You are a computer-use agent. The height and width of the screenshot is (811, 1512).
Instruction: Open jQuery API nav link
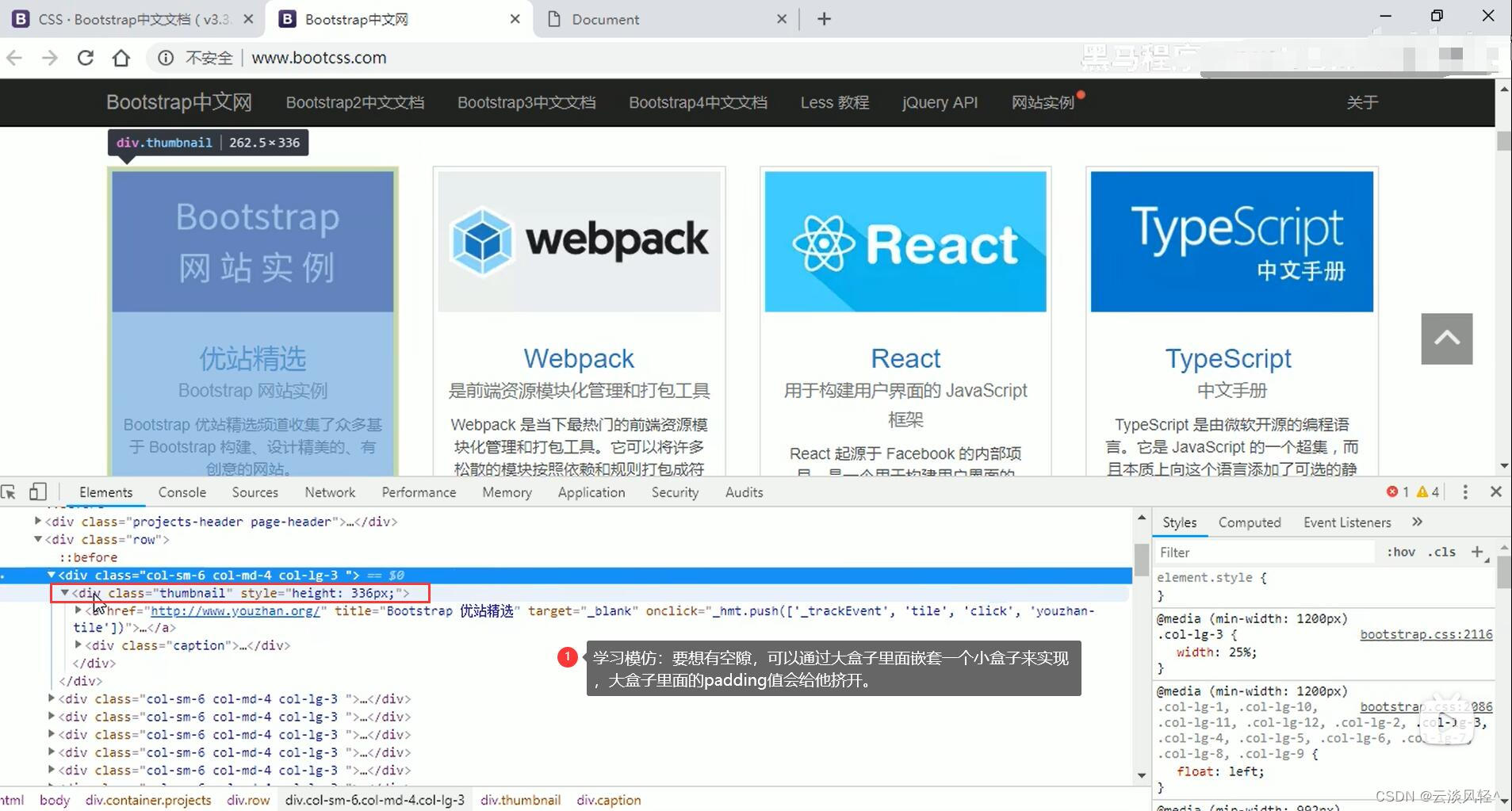940,102
